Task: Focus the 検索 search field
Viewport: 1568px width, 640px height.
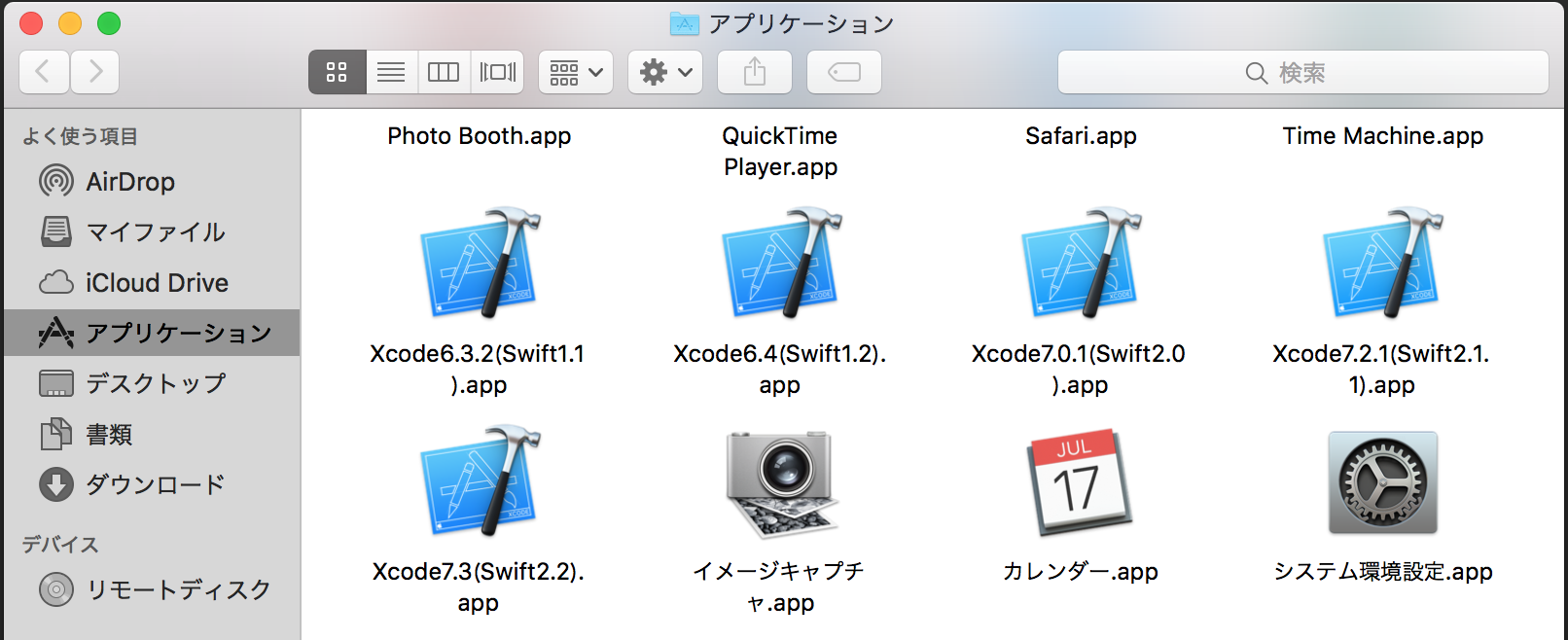Action: (1302, 72)
